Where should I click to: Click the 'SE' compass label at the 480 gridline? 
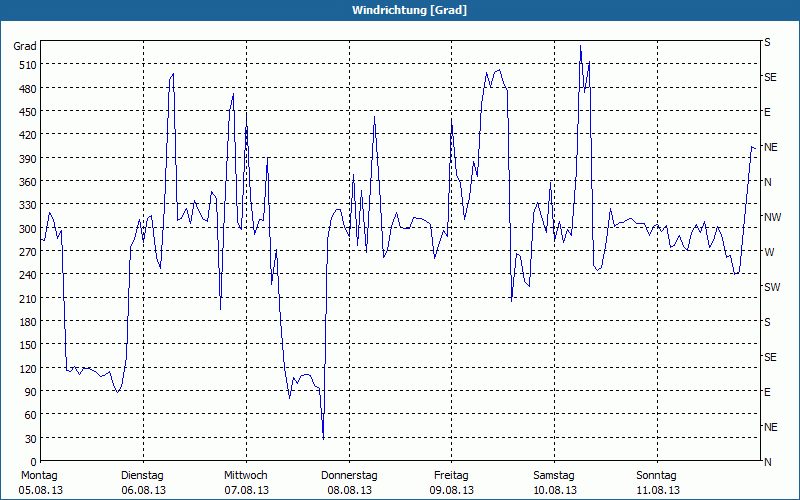[770, 77]
